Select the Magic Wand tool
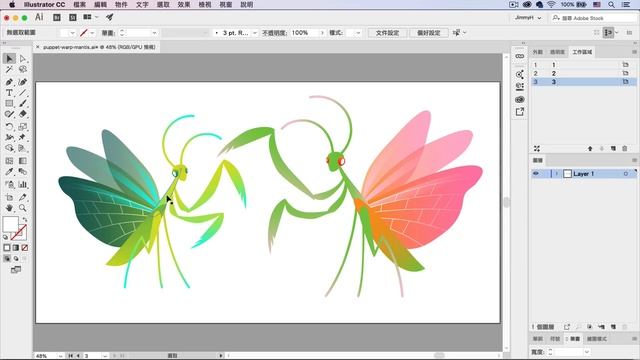Viewport: 640px width, 360px height. point(9,70)
